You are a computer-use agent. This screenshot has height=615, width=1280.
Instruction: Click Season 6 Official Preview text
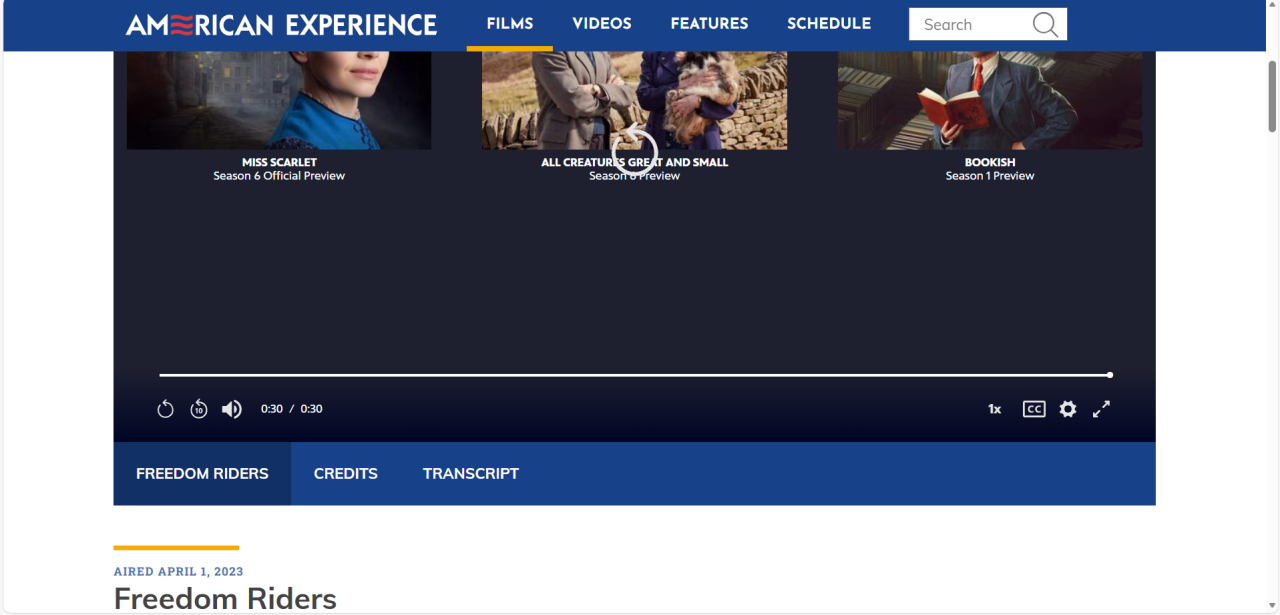coord(279,176)
